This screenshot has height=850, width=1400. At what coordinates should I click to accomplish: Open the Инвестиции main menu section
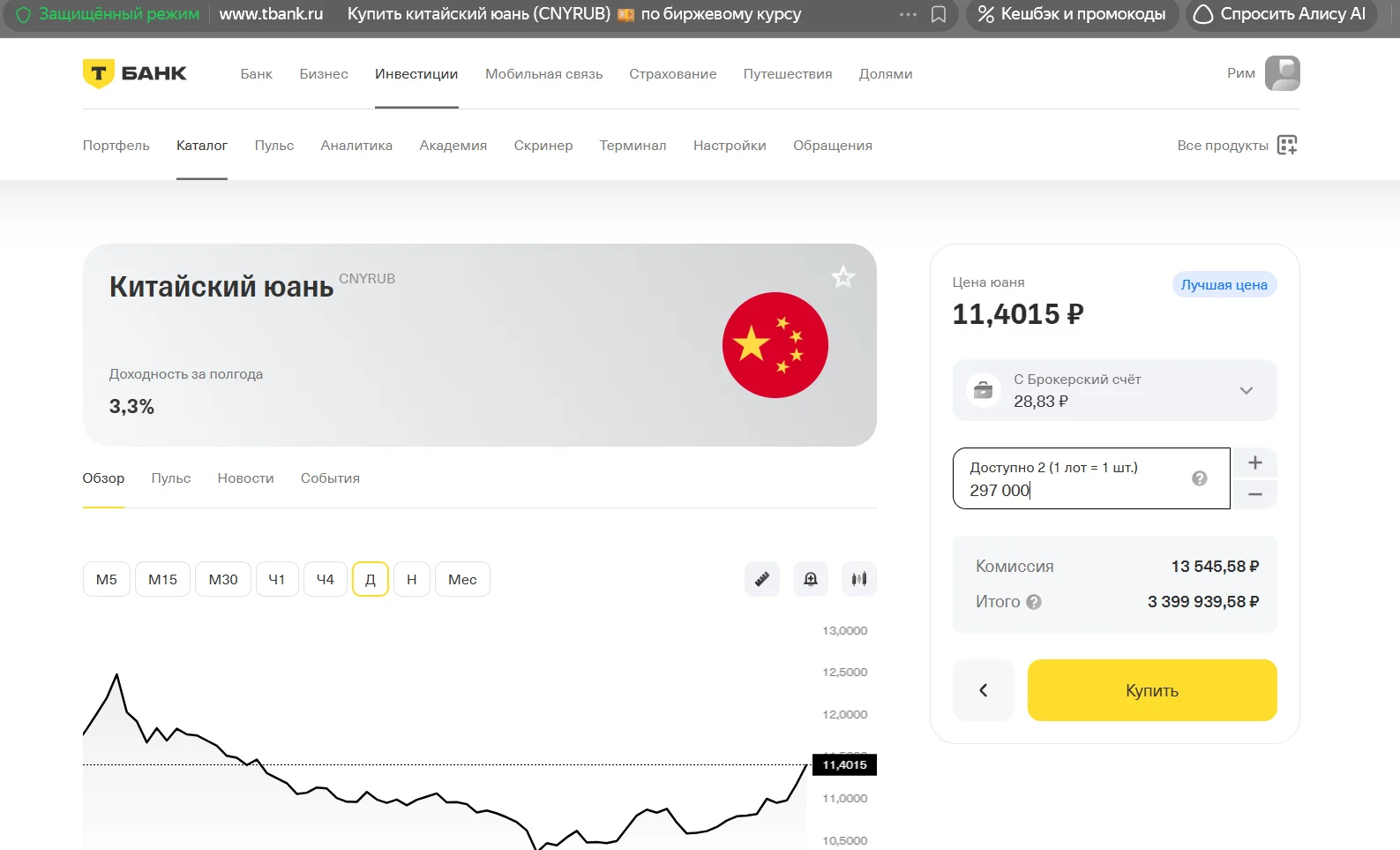pos(416,74)
